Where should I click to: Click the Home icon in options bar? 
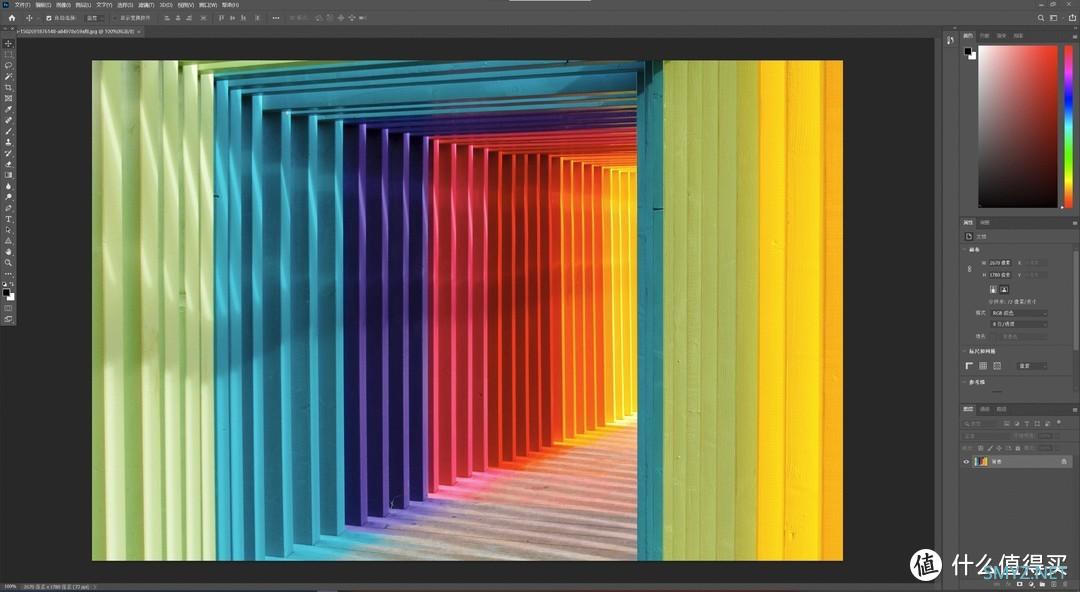pos(12,18)
